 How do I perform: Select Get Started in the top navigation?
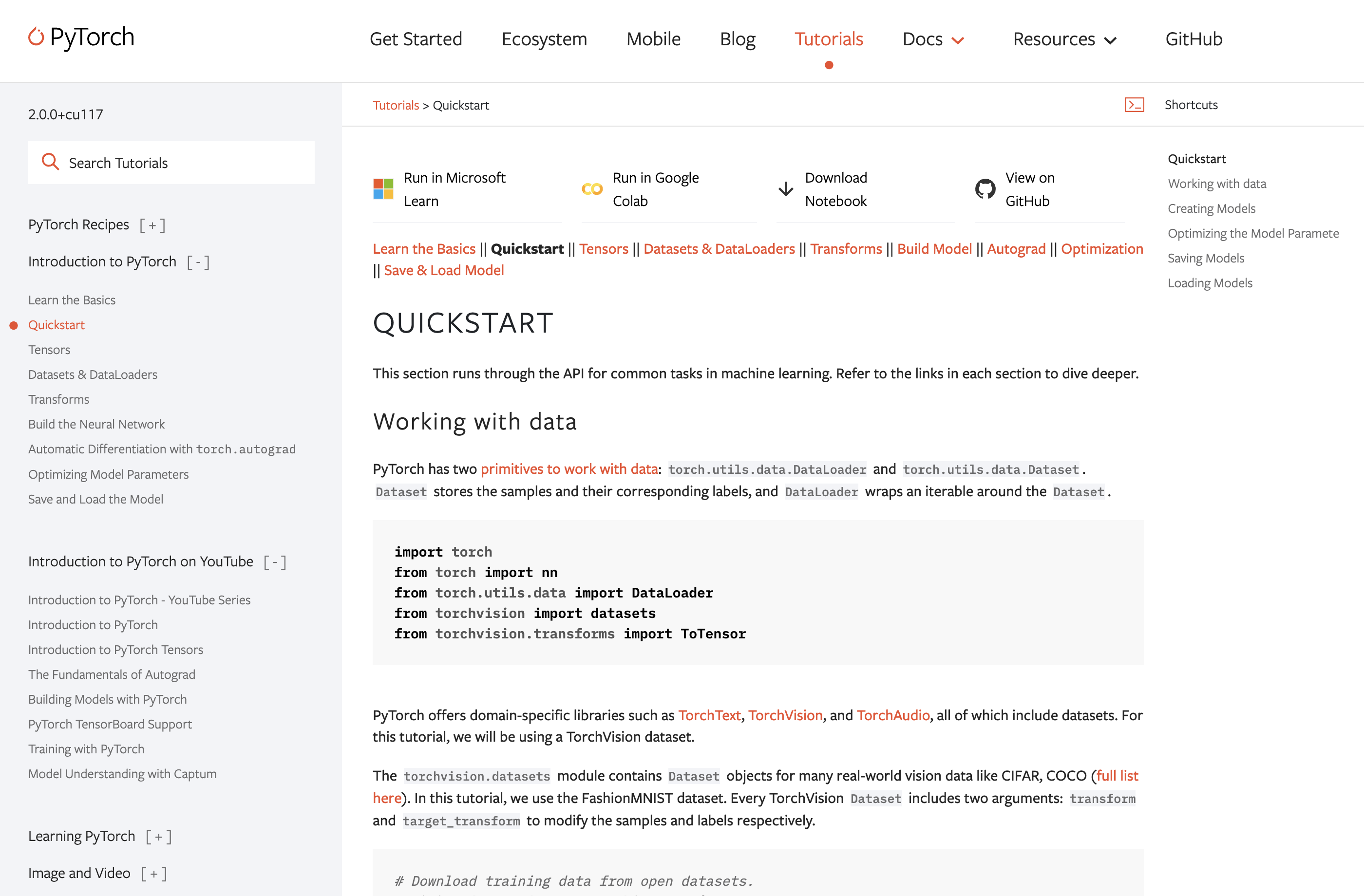416,39
